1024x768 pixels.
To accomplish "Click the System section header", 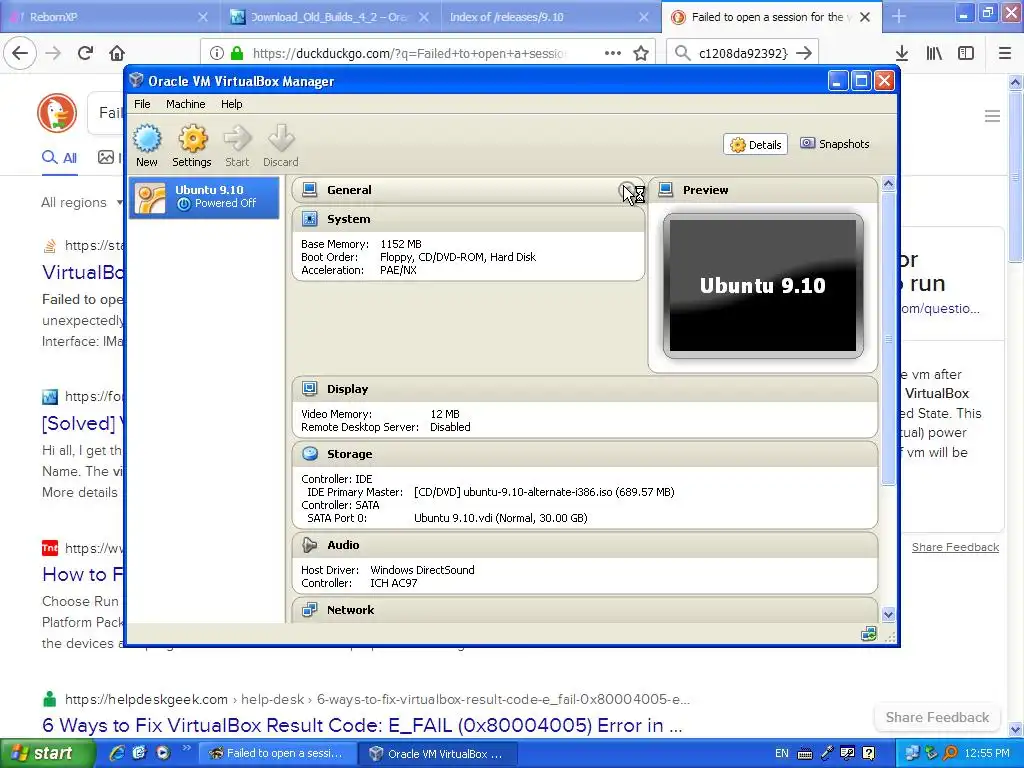I will 468,219.
